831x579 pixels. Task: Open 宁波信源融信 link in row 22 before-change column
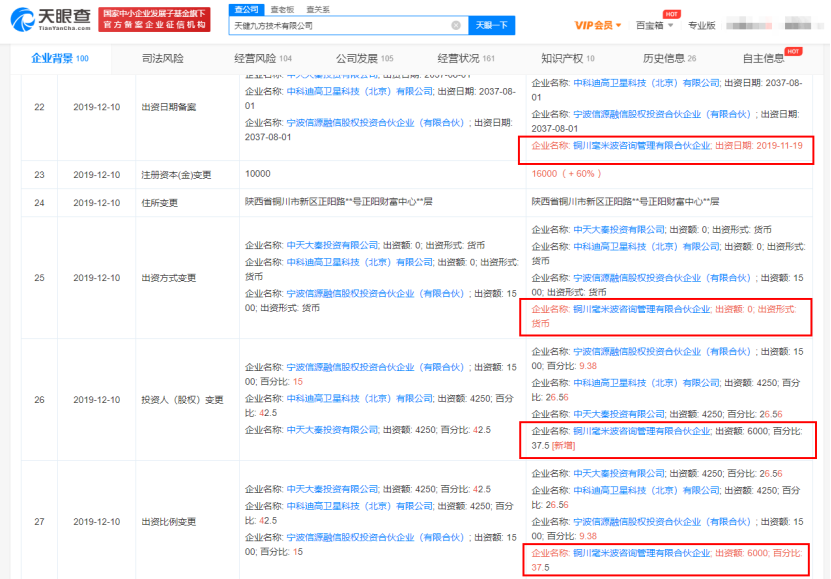[x=375, y=123]
